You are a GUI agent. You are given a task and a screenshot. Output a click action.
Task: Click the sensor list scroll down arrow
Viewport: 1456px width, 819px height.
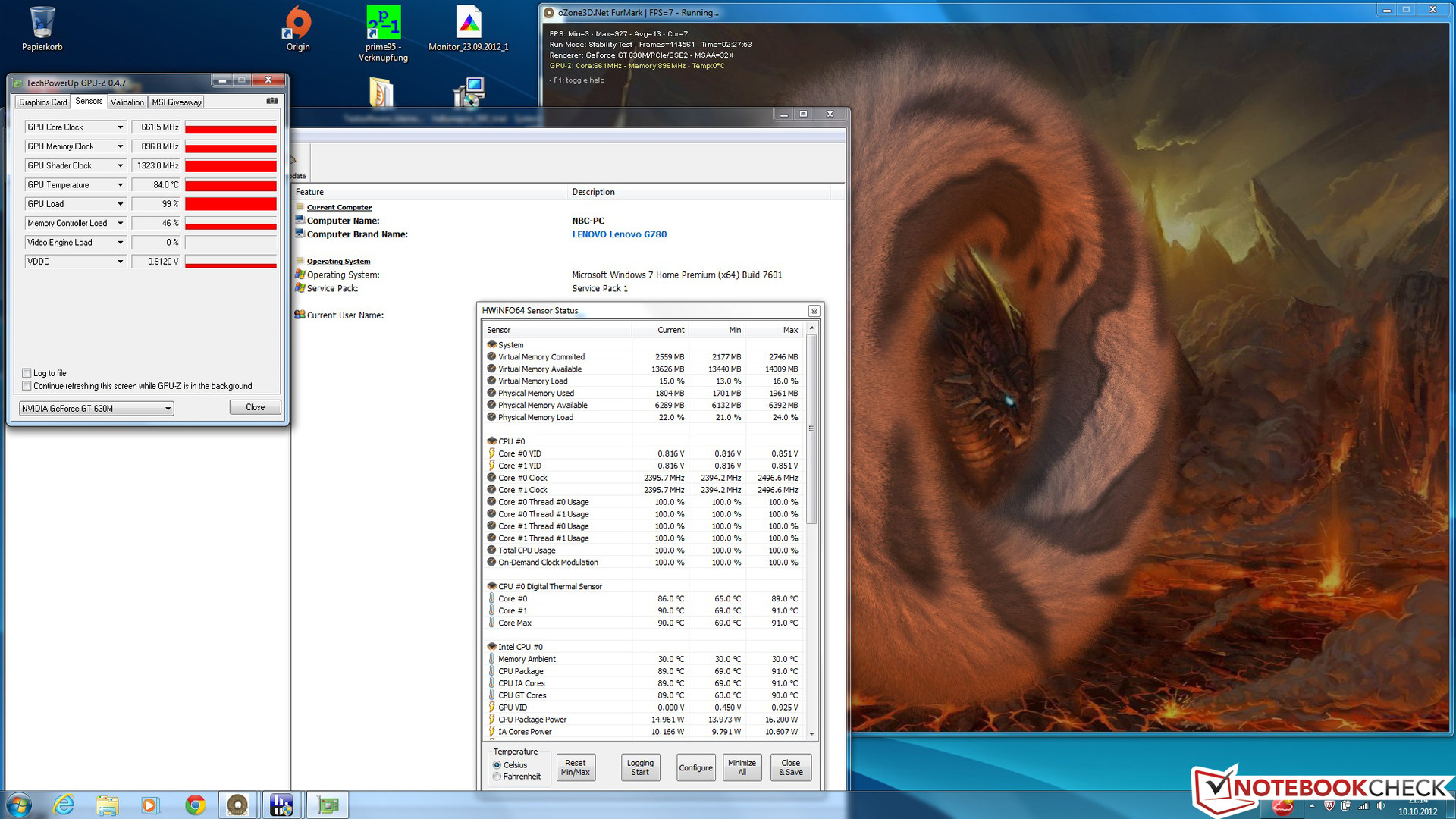[x=812, y=733]
